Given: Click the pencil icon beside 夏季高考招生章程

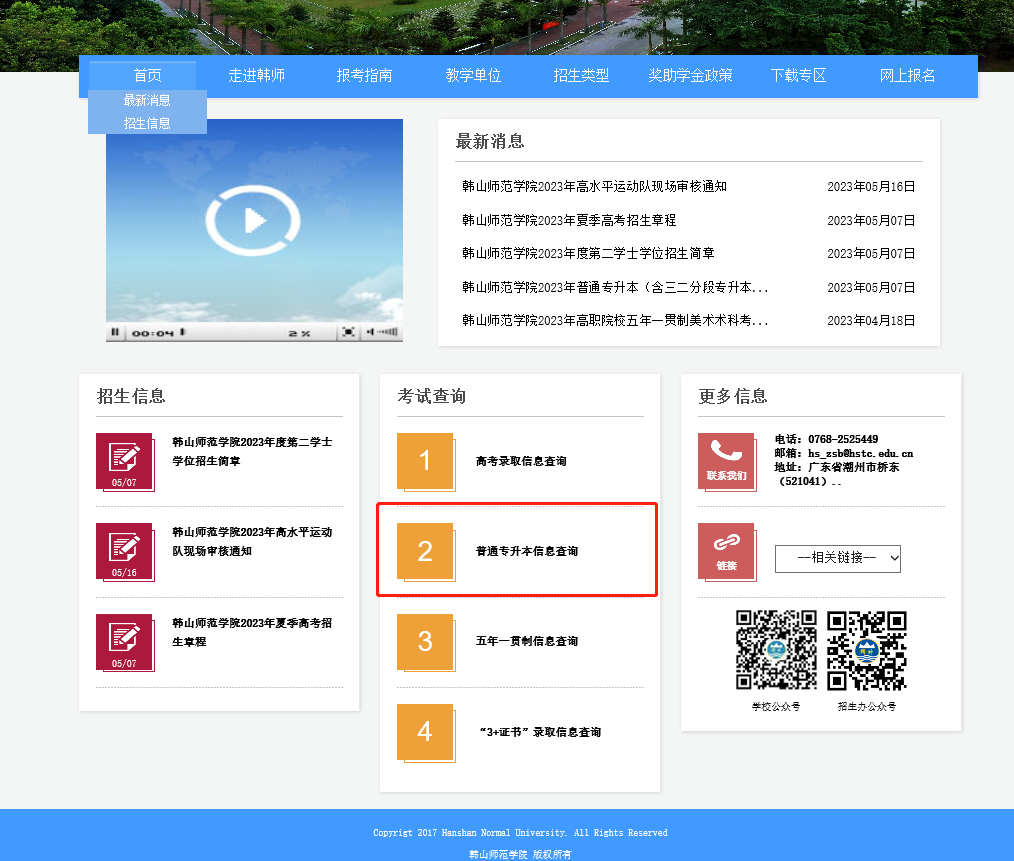Looking at the screenshot, I should [125, 640].
